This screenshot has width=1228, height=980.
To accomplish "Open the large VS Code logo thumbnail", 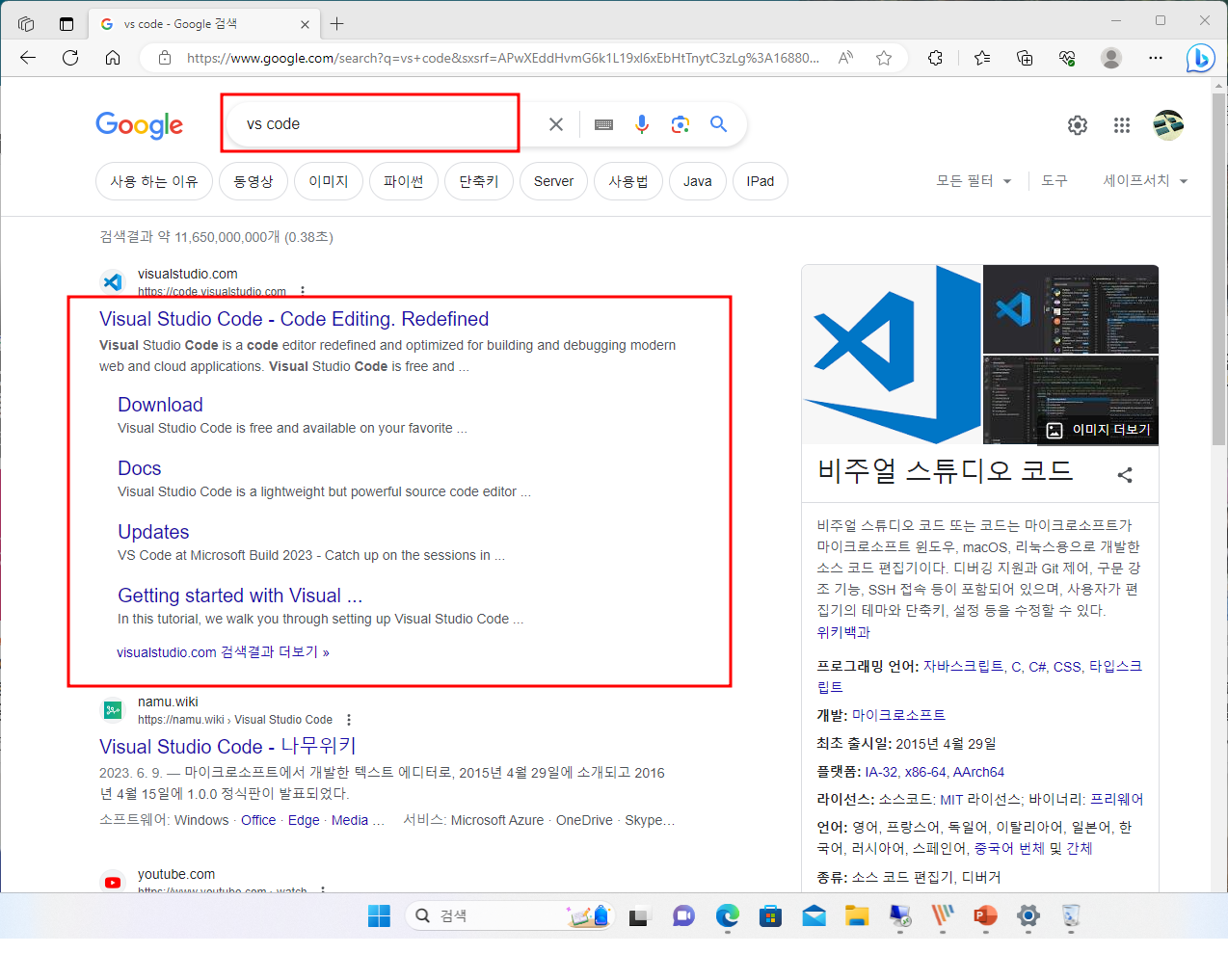I will click(892, 355).
